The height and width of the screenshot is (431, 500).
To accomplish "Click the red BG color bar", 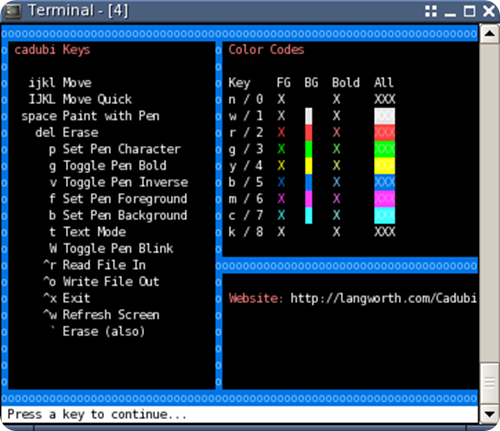I will (x=309, y=132).
